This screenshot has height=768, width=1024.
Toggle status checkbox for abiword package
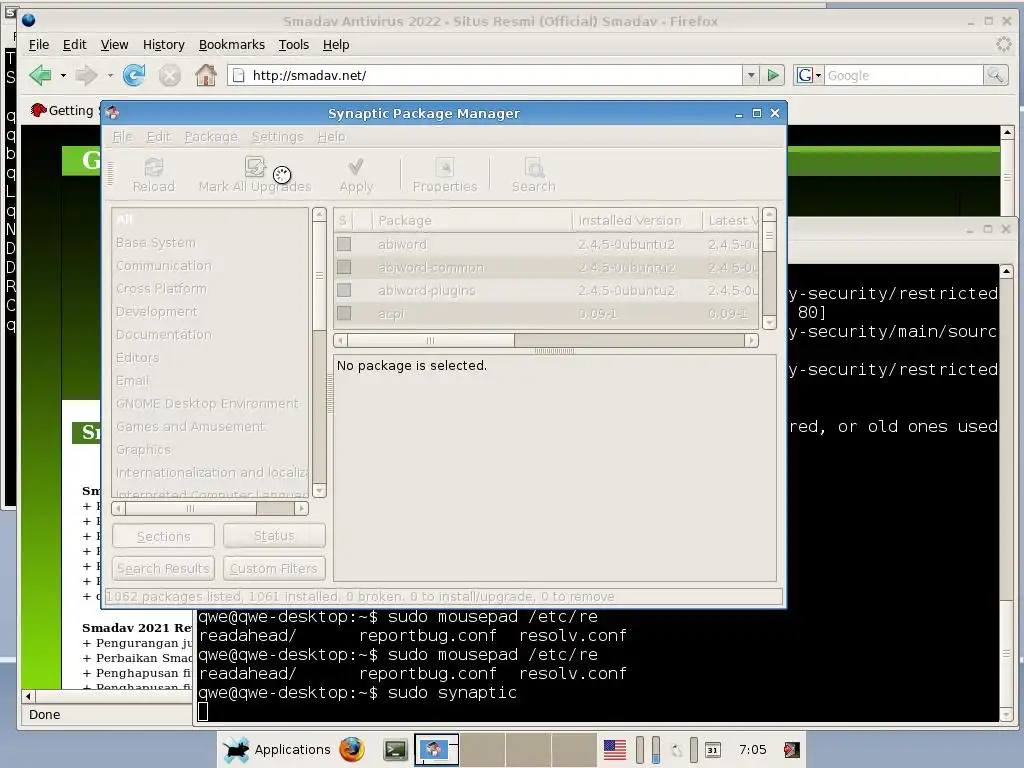344,244
